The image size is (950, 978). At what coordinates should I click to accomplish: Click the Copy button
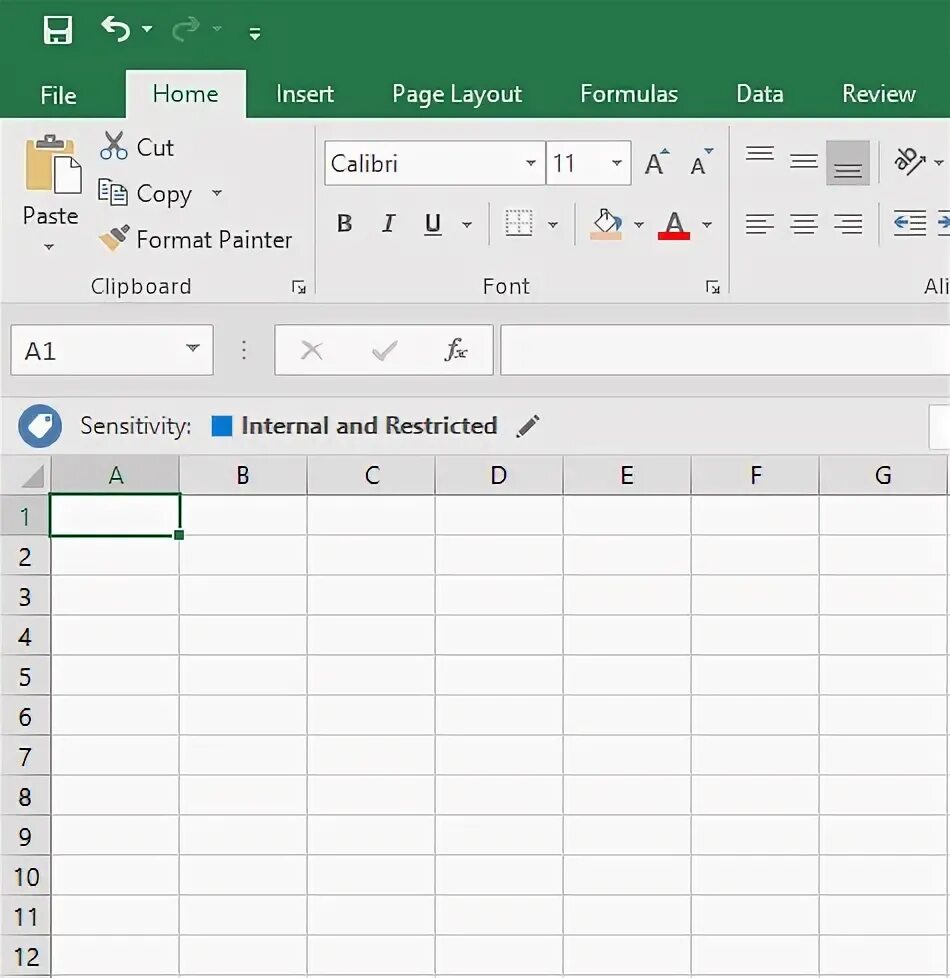pyautogui.click(x=145, y=193)
